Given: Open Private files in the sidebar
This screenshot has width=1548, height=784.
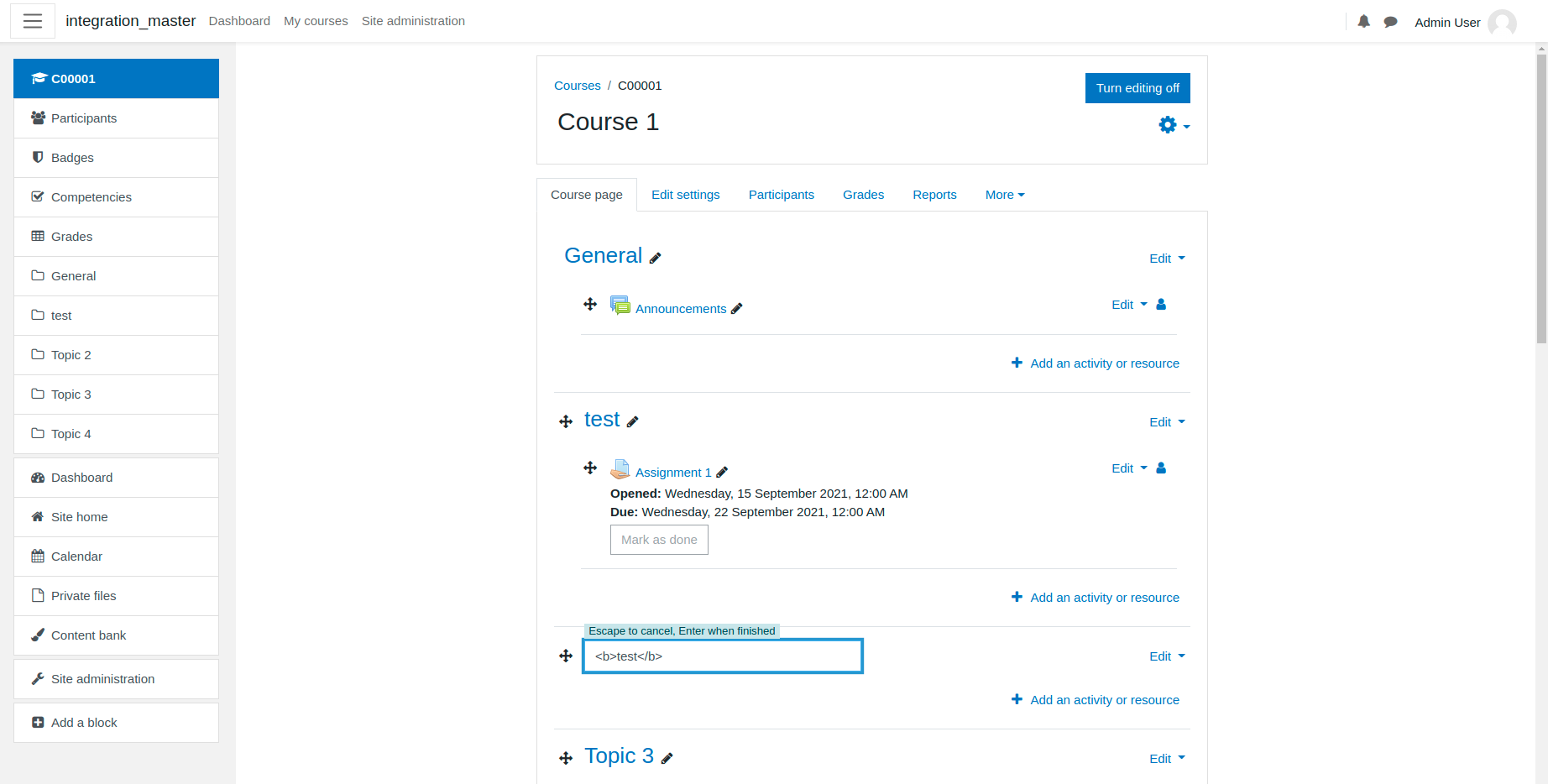Looking at the screenshot, I should [x=116, y=596].
